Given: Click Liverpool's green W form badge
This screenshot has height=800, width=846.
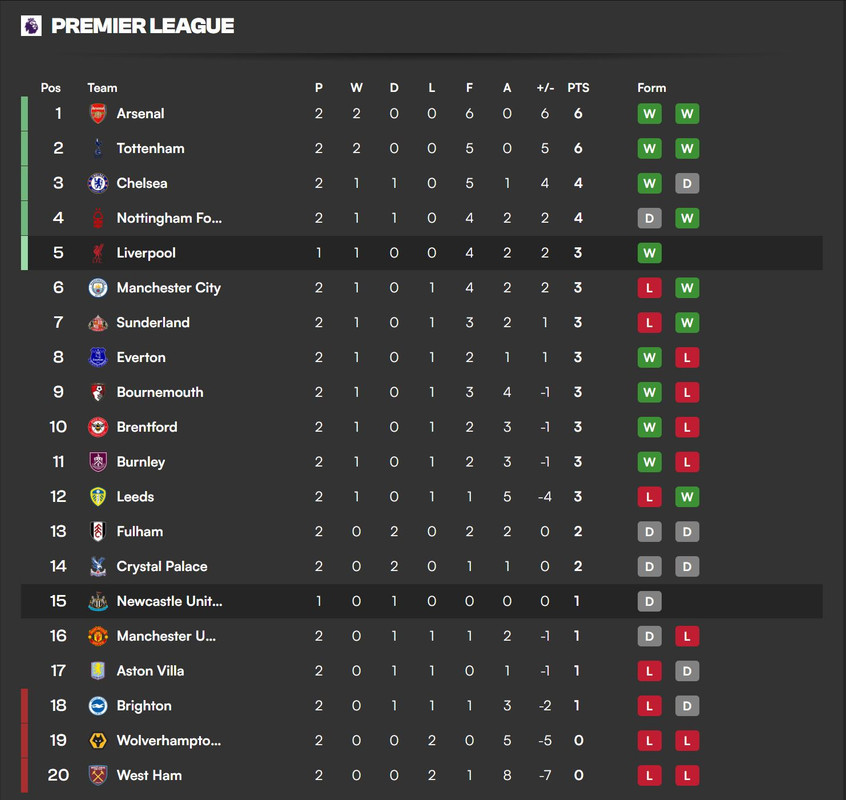Looking at the screenshot, I should (649, 253).
